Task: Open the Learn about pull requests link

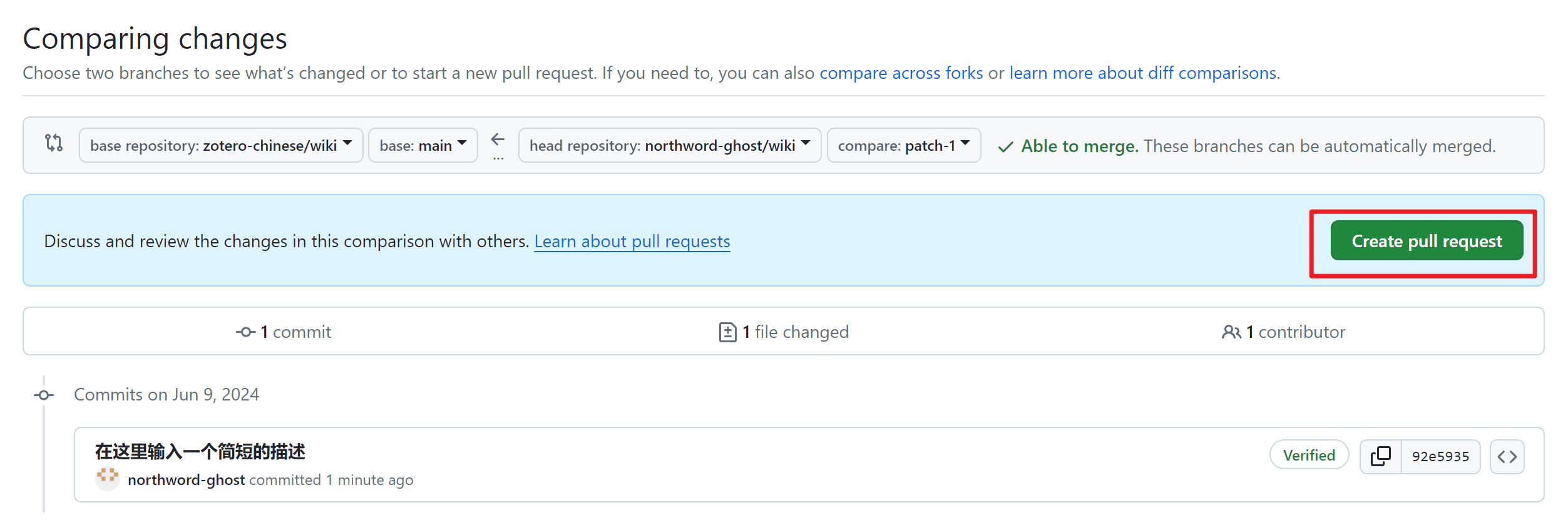Action: coord(632,242)
